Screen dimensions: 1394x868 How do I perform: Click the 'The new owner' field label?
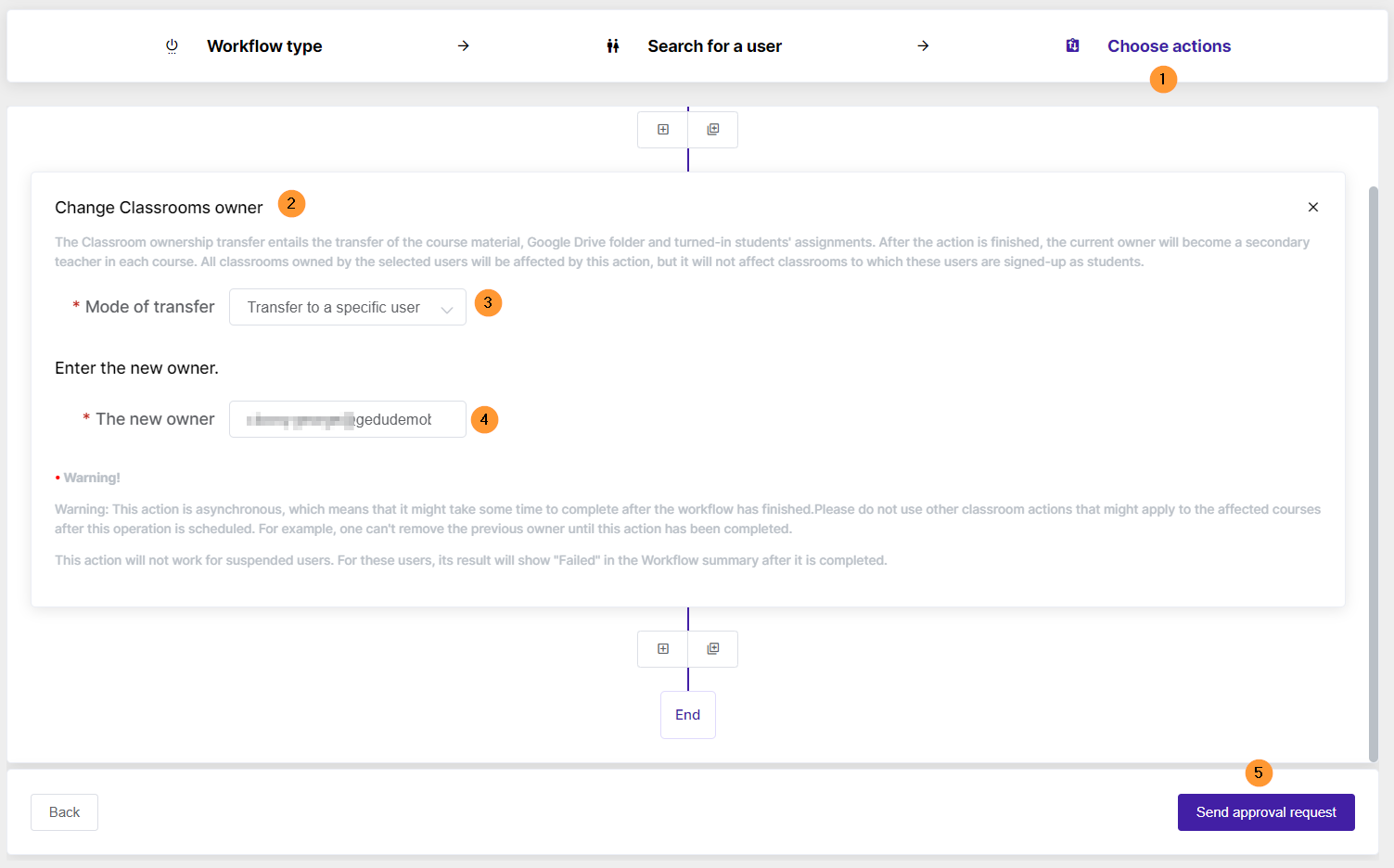click(155, 419)
